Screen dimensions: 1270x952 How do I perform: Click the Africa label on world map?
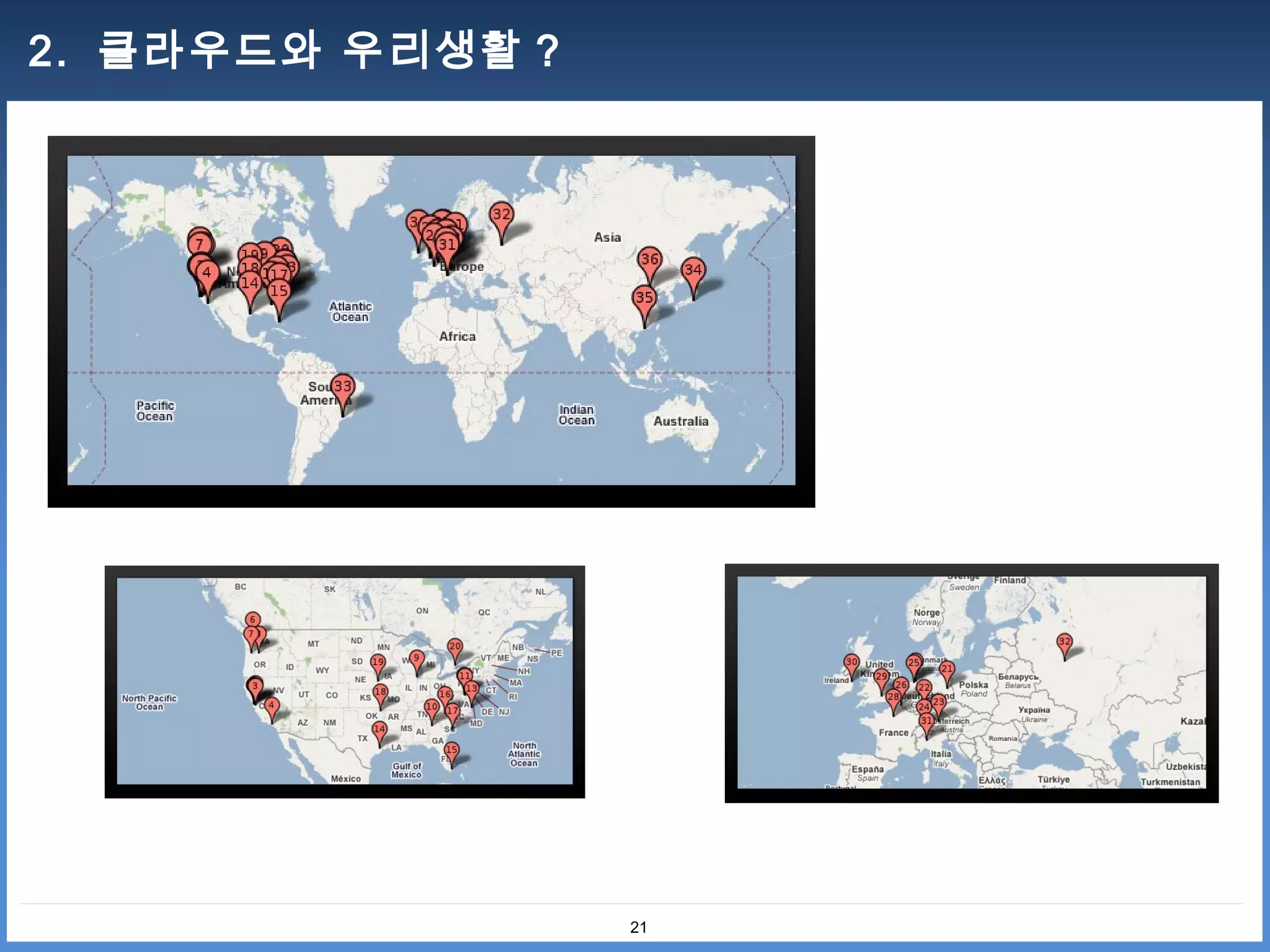457,337
